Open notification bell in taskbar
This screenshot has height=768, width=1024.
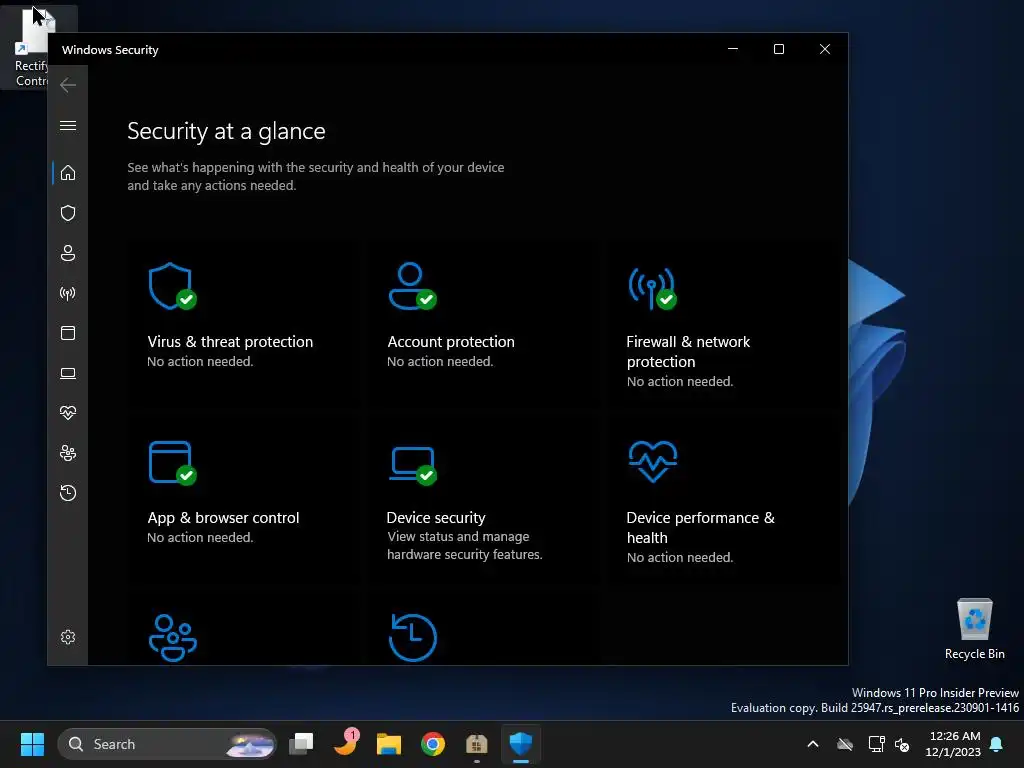996,744
